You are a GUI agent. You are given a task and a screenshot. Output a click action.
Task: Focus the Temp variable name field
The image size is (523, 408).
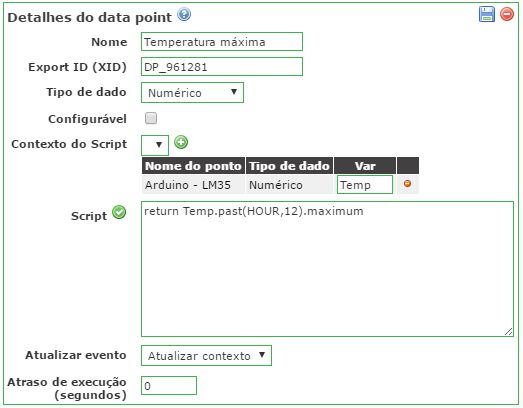[365, 184]
